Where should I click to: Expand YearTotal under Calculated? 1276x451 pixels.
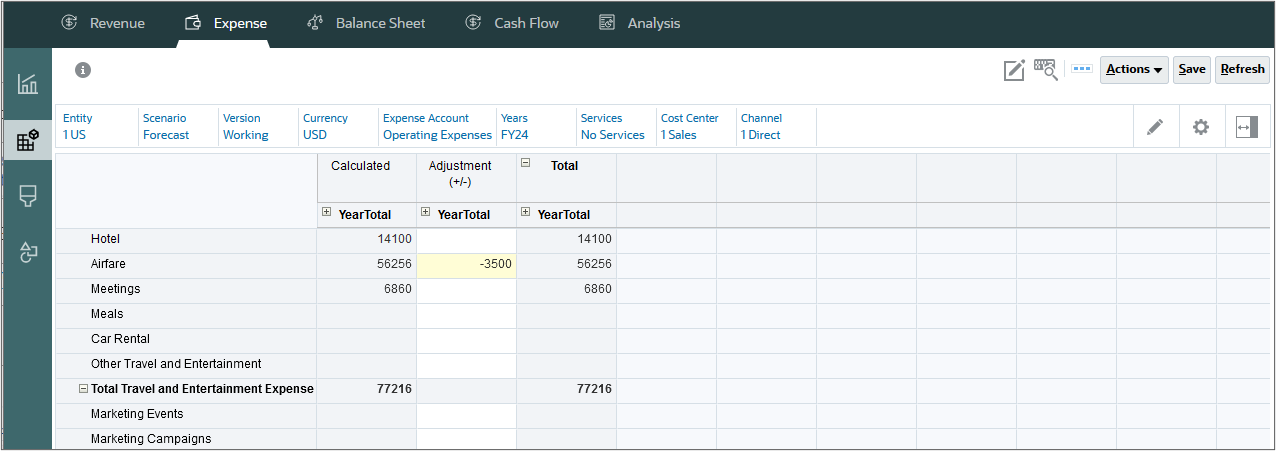click(326, 212)
